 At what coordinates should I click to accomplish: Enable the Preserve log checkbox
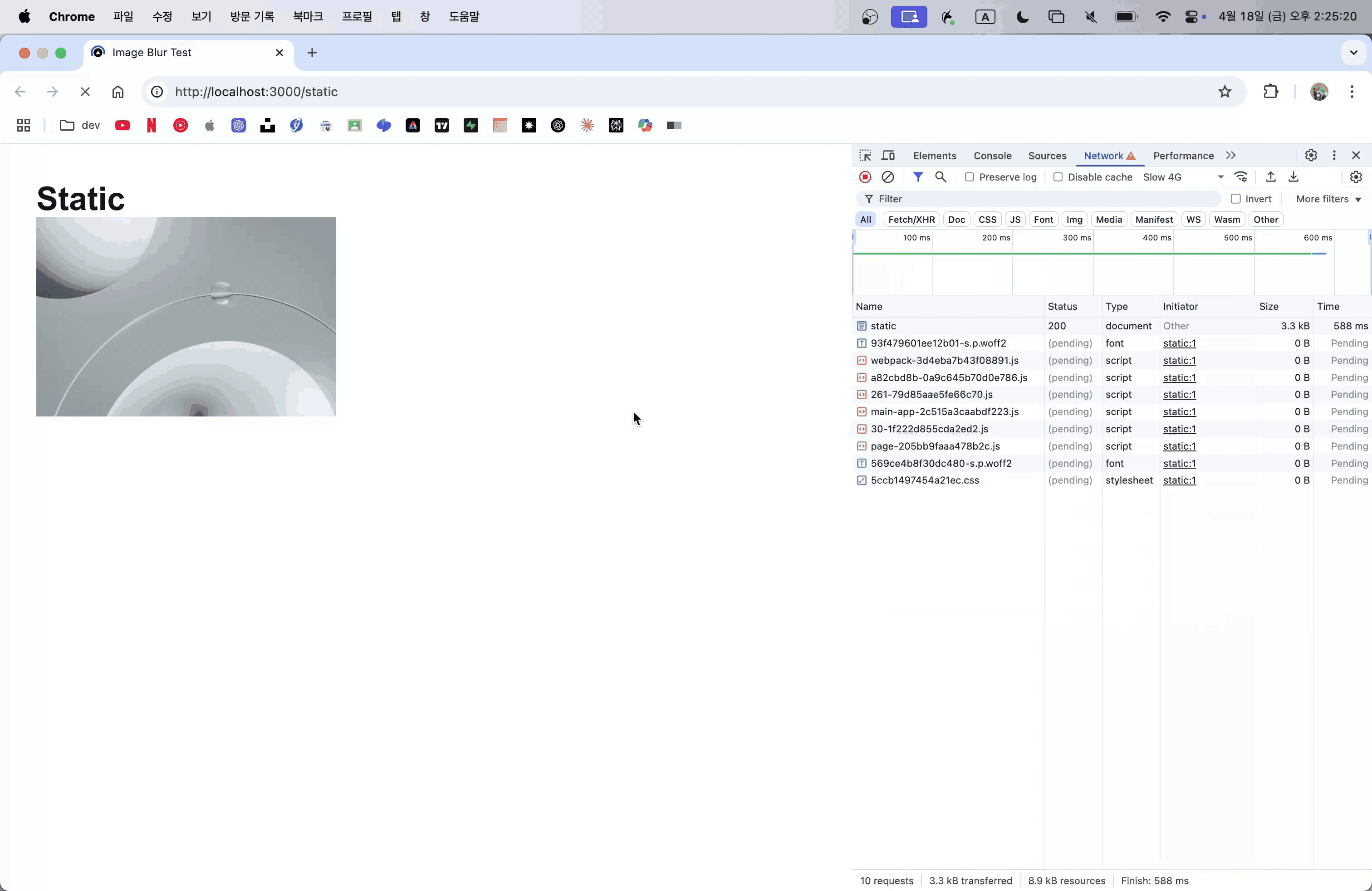(x=970, y=177)
